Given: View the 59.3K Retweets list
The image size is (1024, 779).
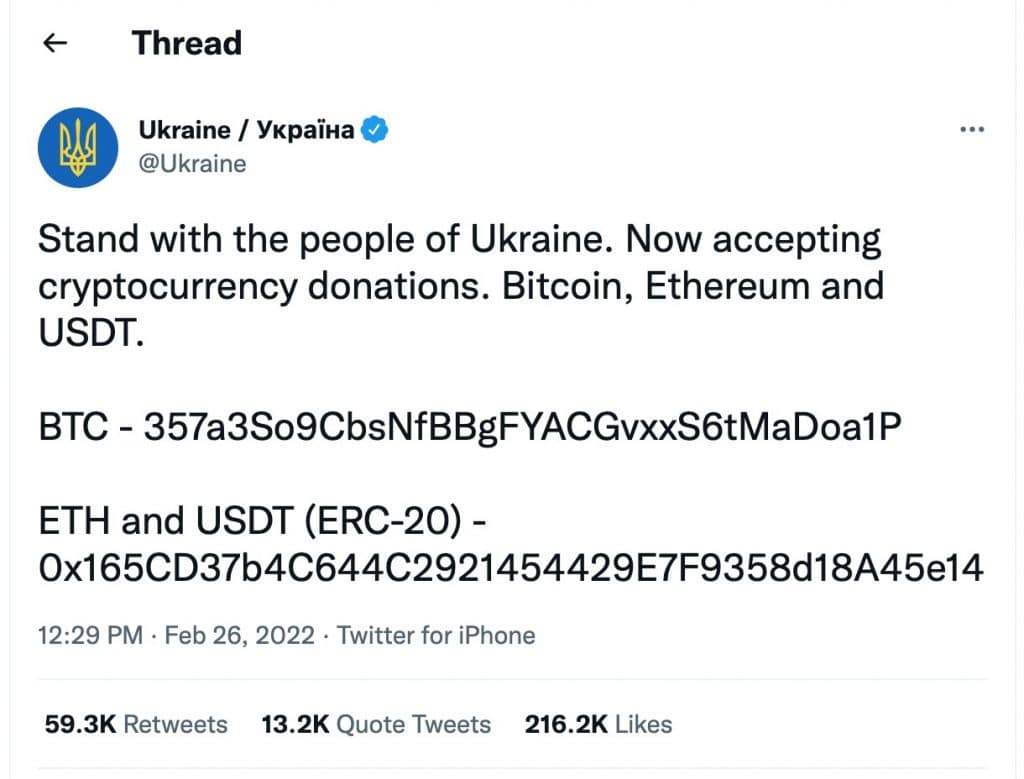Looking at the screenshot, I should 136,724.
